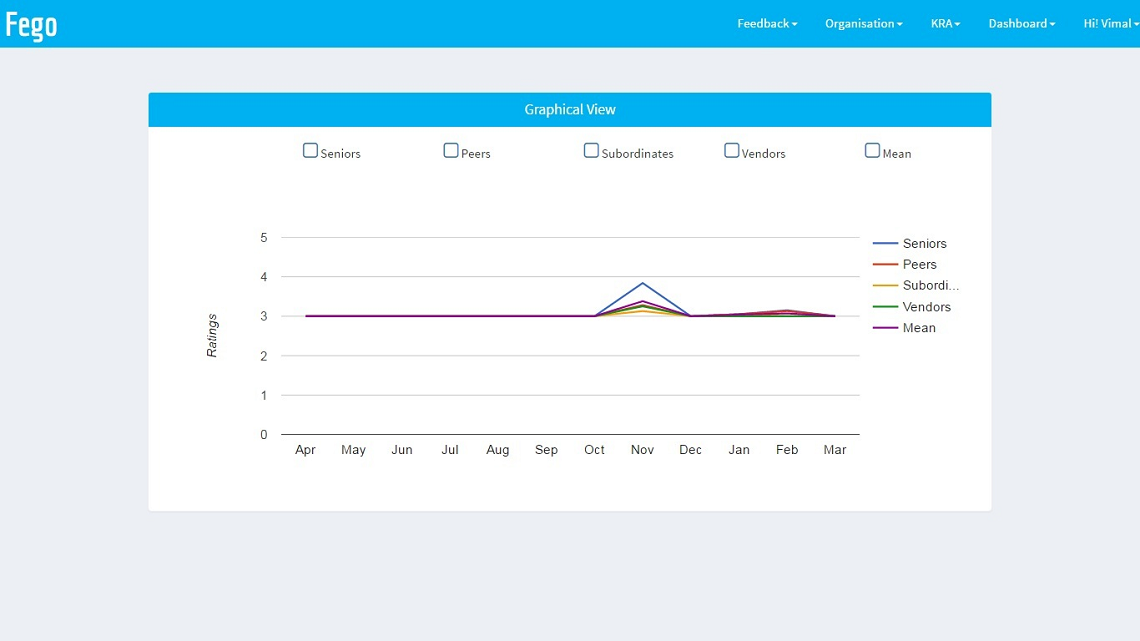Viewport: 1140px width, 641px height.
Task: Select the Subordi... legend item
Action: 930,286
